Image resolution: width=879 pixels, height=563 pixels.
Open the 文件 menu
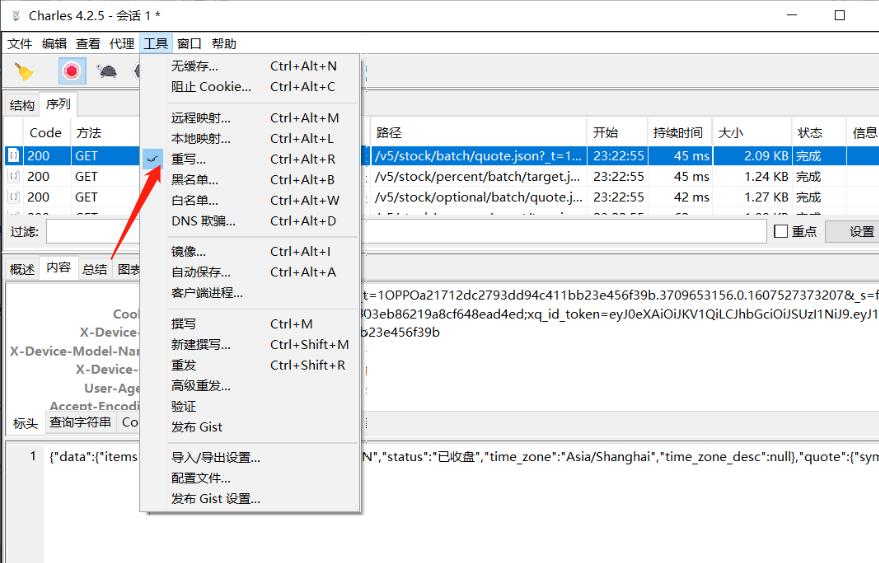[20, 44]
